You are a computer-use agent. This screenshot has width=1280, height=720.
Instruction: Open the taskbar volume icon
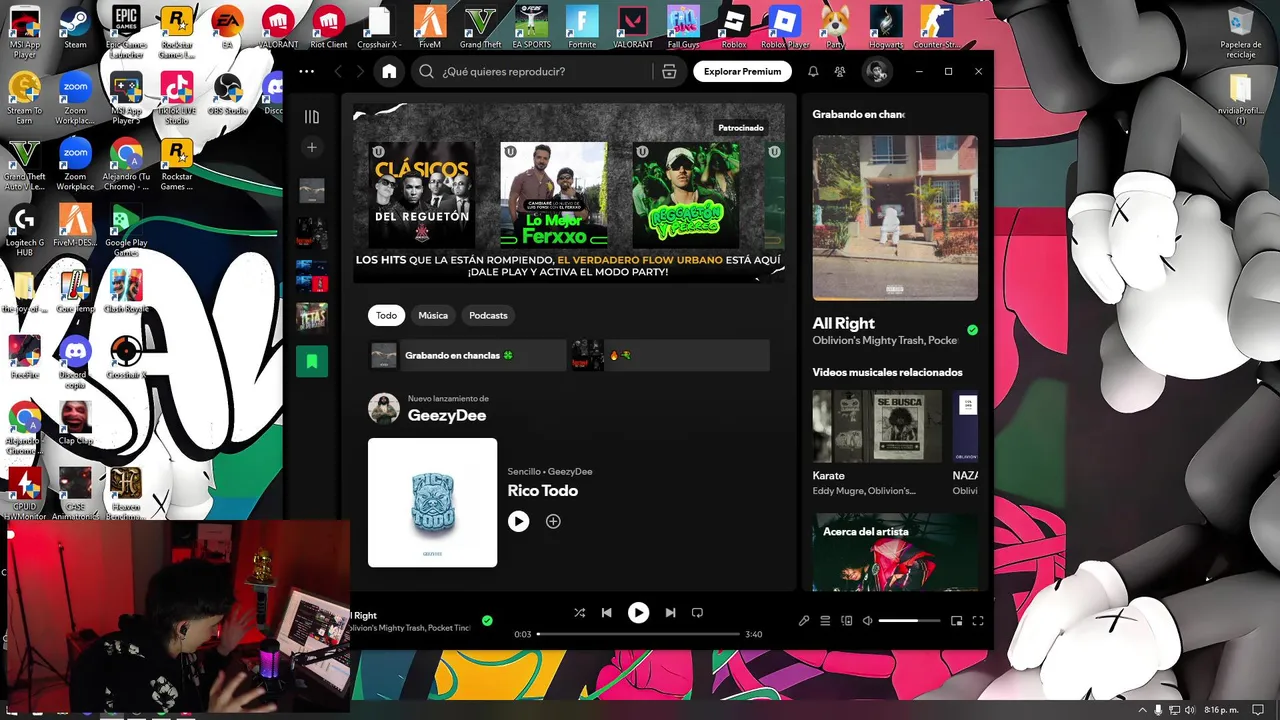[1190, 709]
